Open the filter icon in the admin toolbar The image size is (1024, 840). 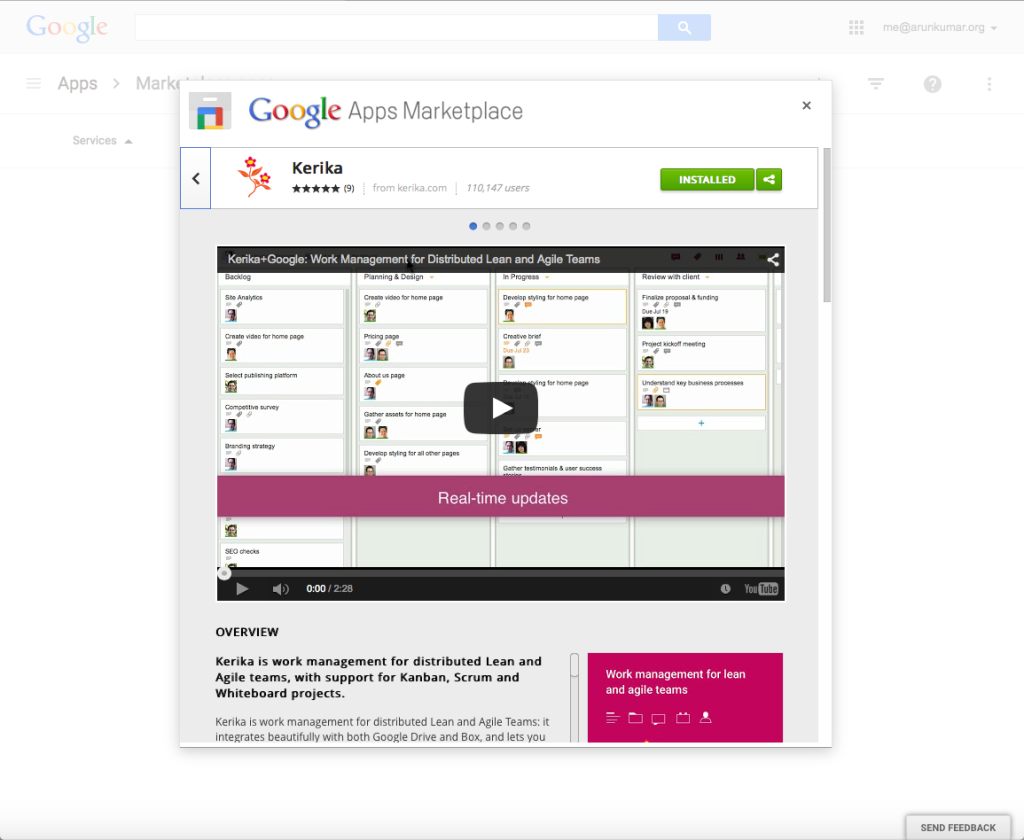point(876,84)
